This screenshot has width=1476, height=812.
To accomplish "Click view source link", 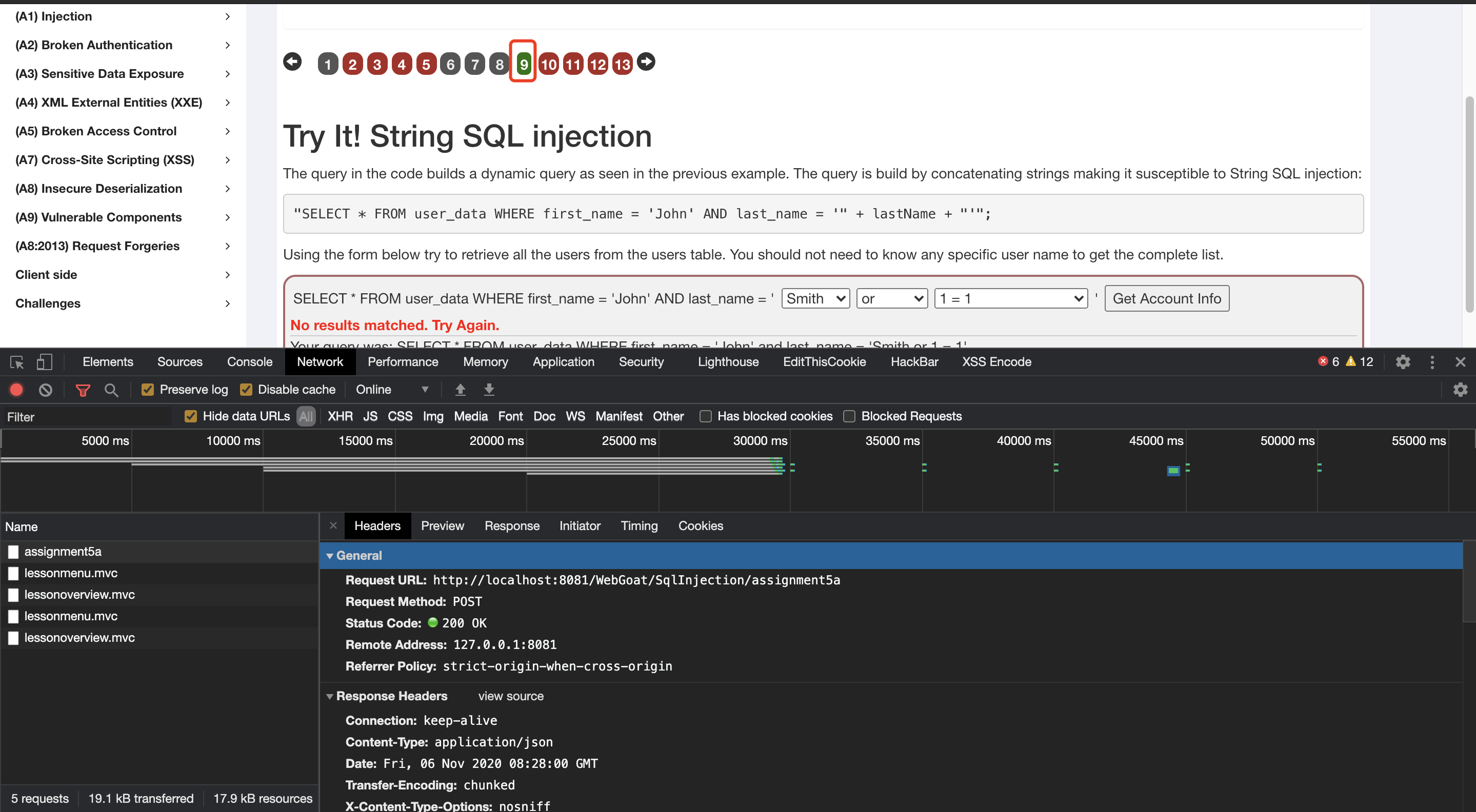I will point(510,696).
